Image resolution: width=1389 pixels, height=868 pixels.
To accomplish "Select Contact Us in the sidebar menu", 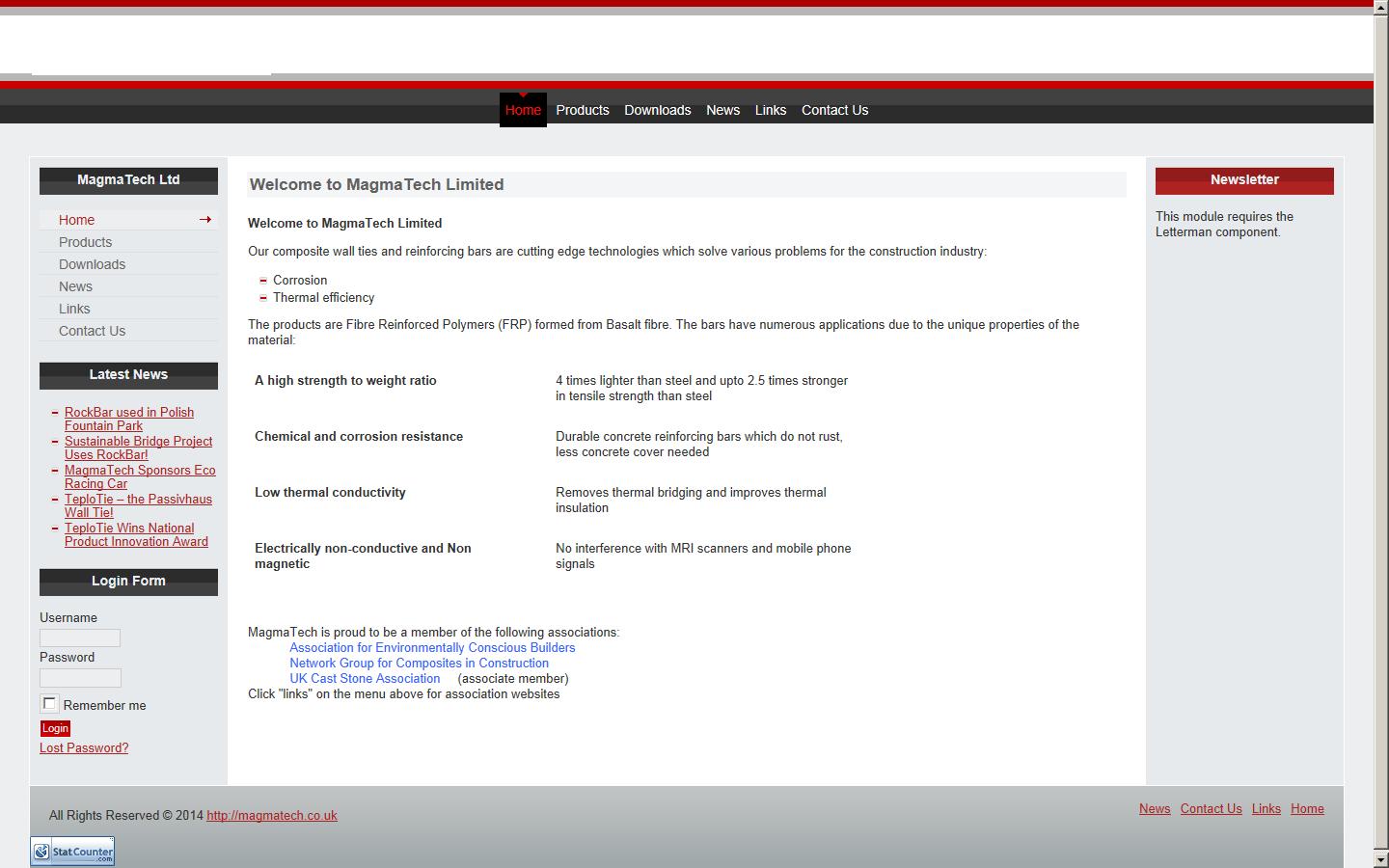I will [x=128, y=331].
